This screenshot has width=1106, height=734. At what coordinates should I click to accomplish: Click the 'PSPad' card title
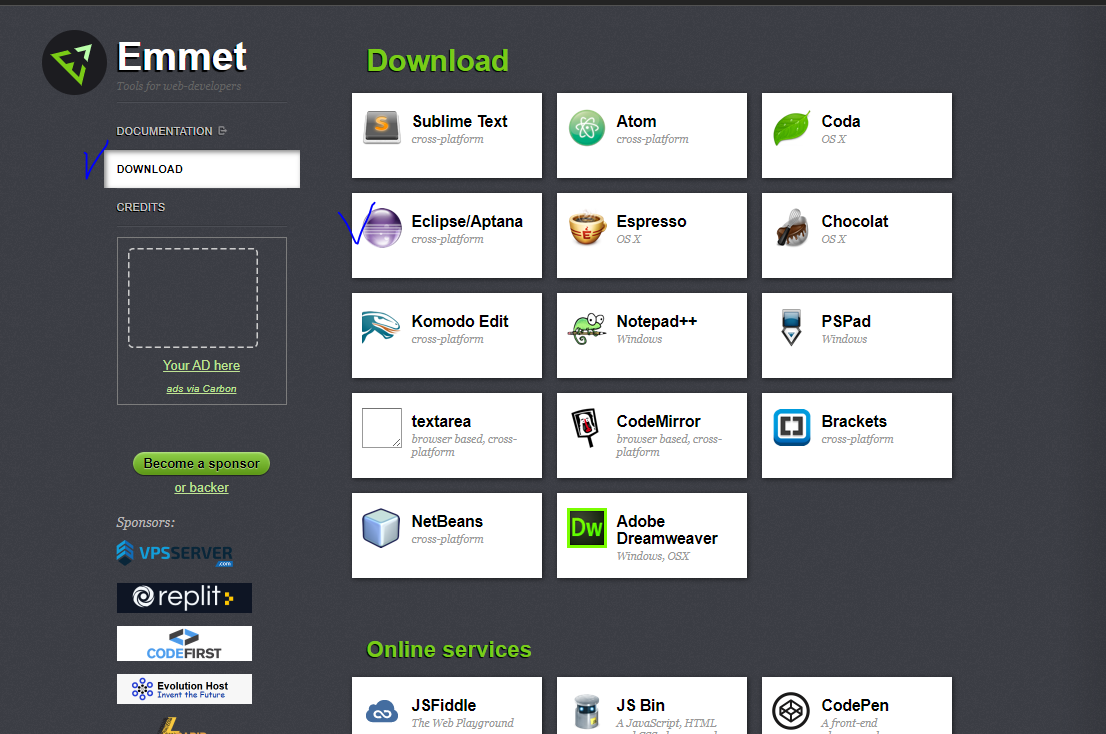pyautogui.click(x=846, y=322)
